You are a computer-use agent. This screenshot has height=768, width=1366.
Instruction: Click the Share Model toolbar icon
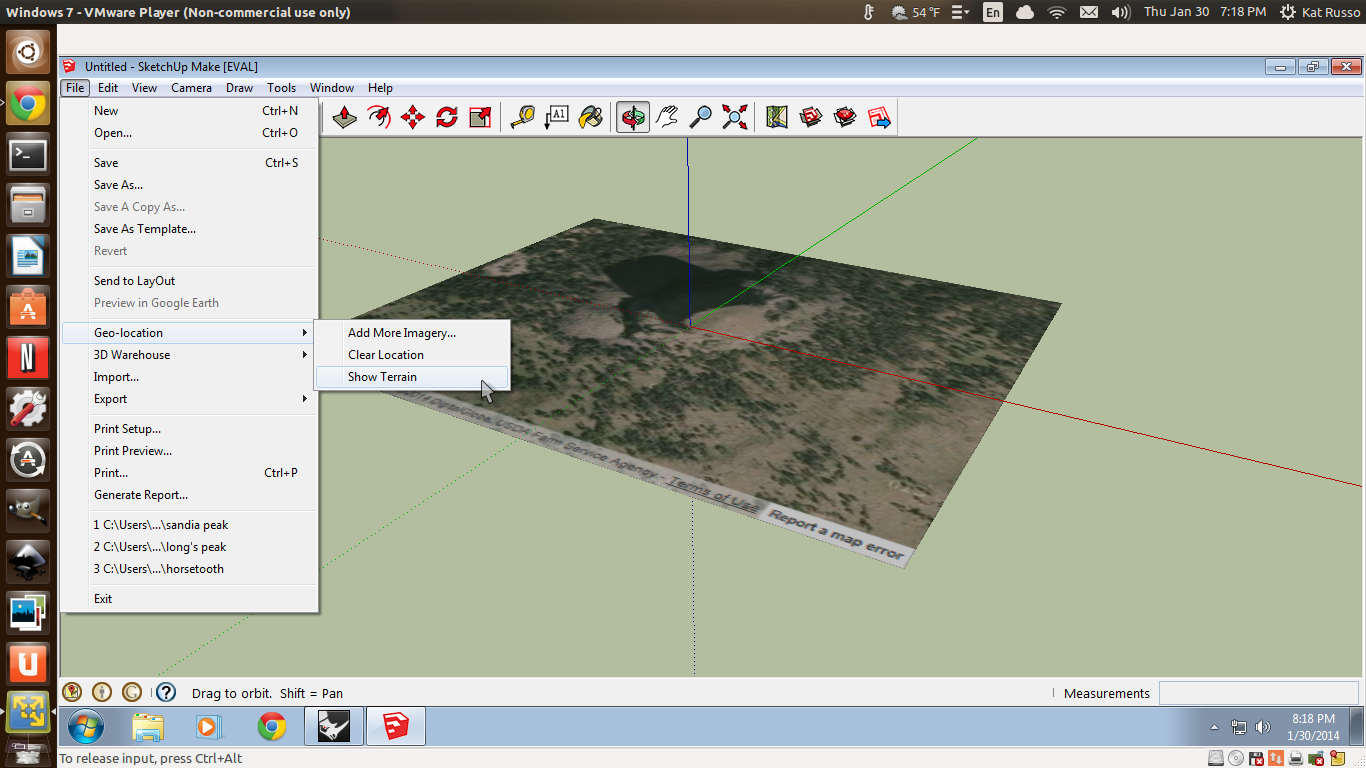coord(845,117)
